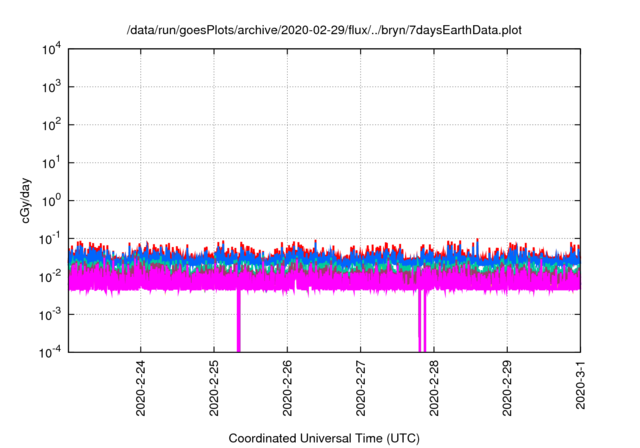Image resolution: width=640 pixels, height=448 pixels.
Task: Click the 10^4 y-axis tick label
Action: pos(51,49)
